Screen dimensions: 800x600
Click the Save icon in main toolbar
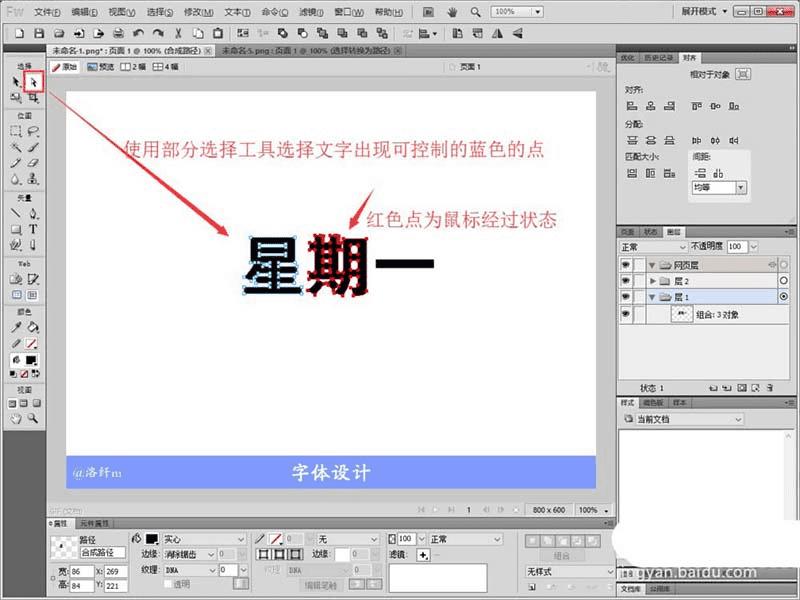[x=39, y=34]
